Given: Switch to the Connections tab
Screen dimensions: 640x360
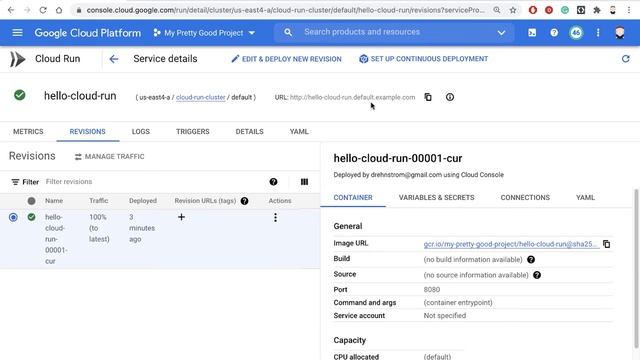Looking at the screenshot, I should click(525, 198).
